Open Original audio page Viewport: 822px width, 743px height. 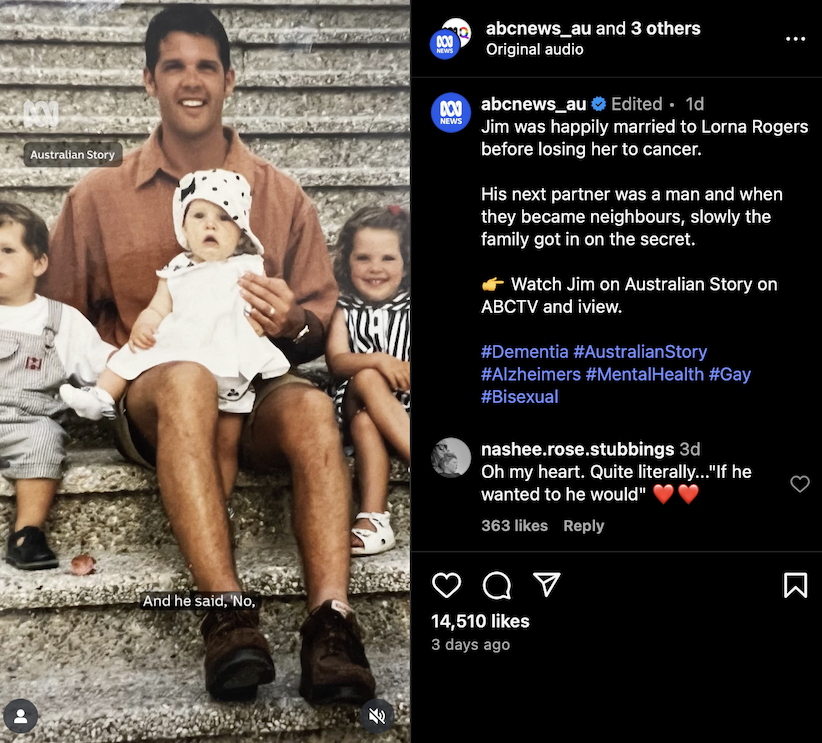click(x=534, y=49)
